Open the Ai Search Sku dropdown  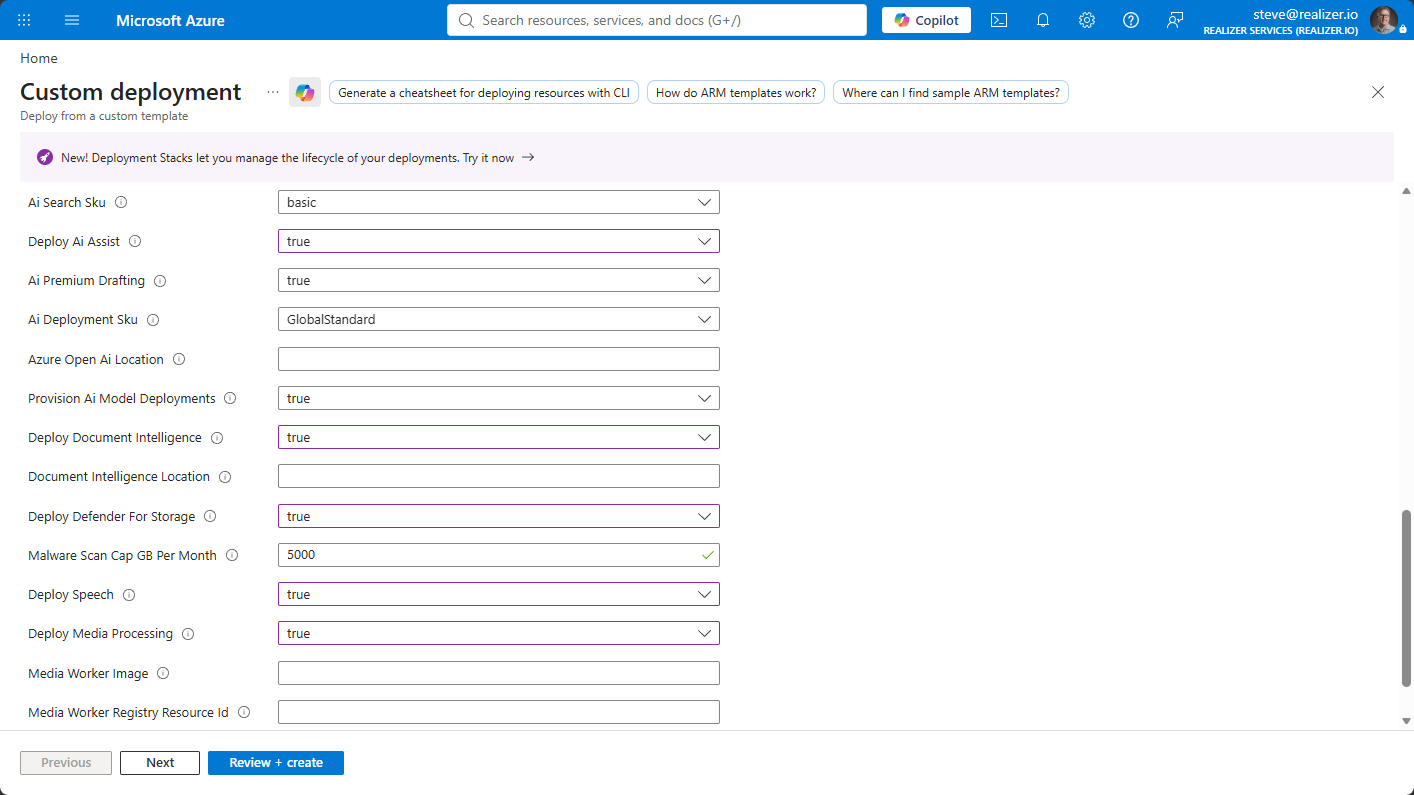tap(499, 202)
